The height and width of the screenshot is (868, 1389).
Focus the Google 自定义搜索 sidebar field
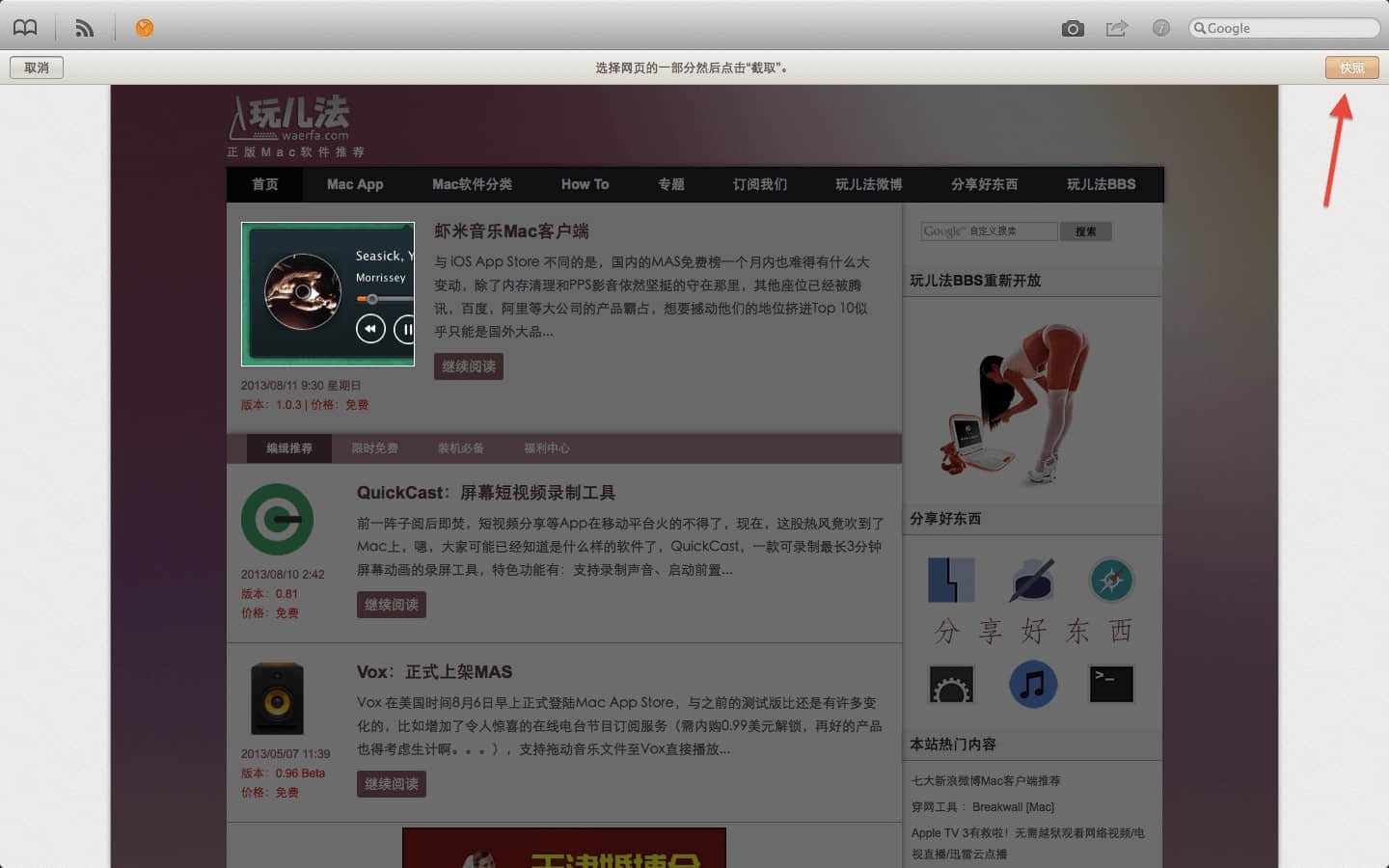pos(989,231)
